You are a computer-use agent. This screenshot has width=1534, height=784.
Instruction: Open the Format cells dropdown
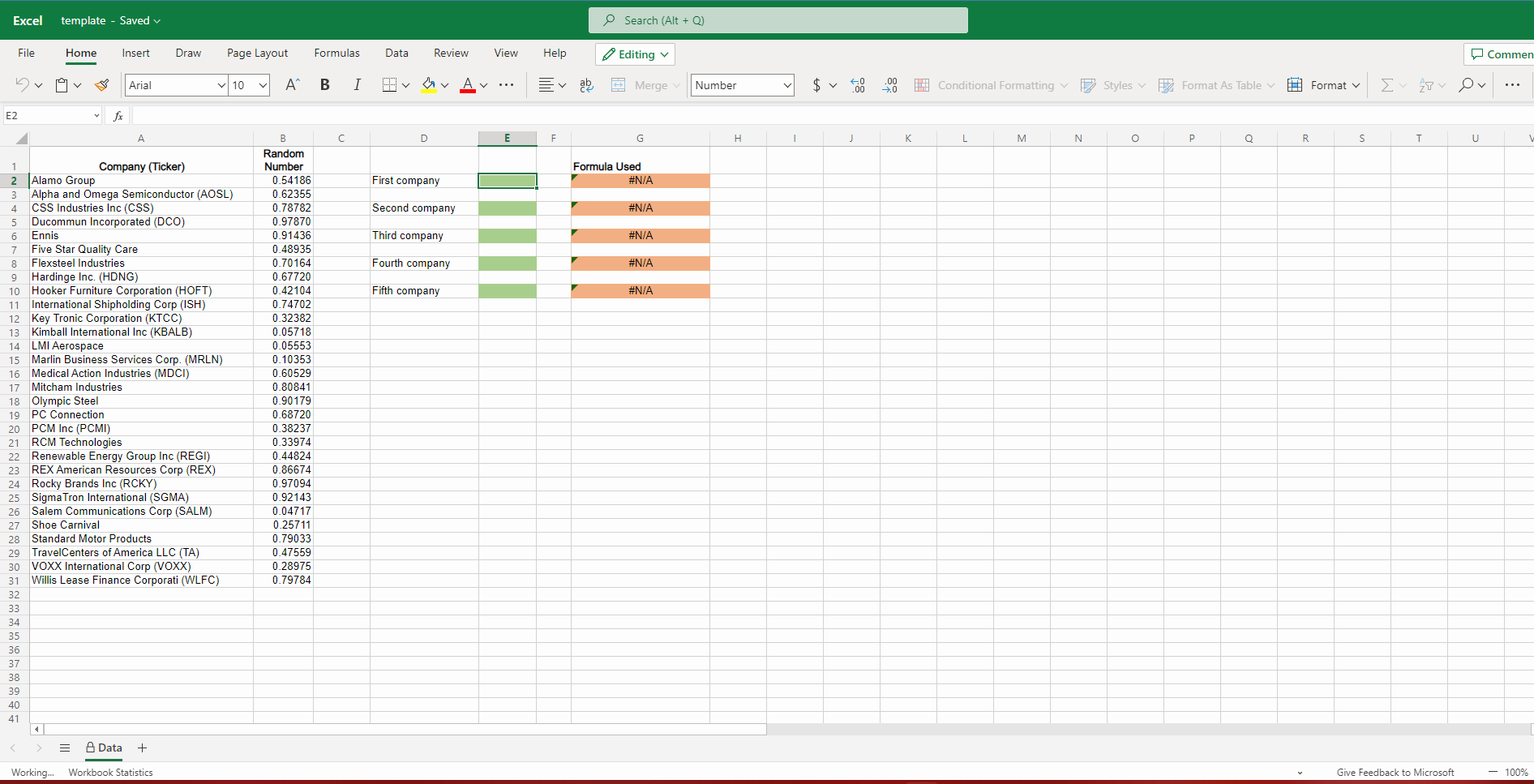pos(1324,85)
